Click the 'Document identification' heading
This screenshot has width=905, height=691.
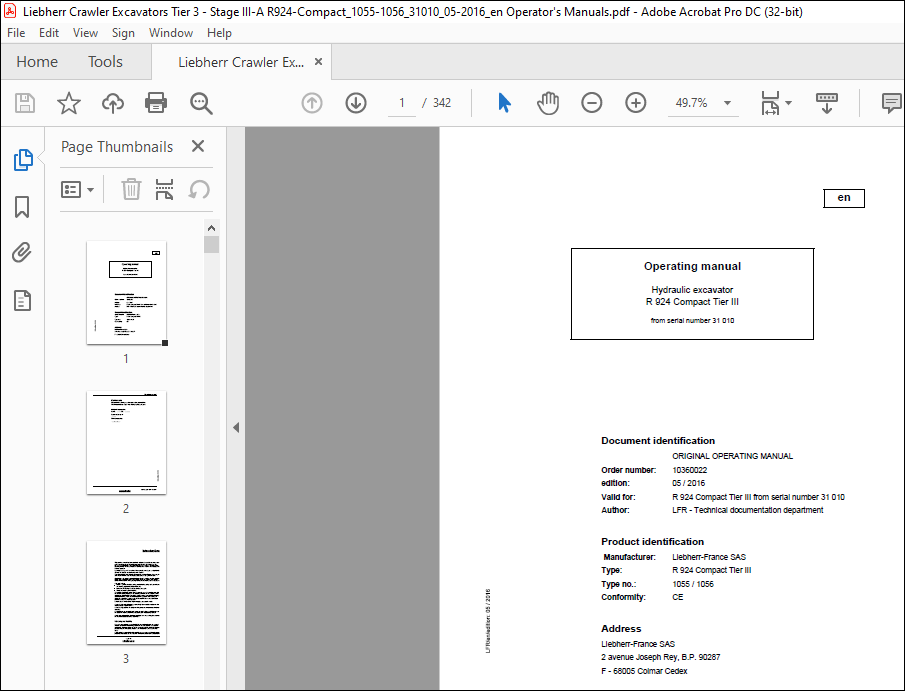coord(657,440)
